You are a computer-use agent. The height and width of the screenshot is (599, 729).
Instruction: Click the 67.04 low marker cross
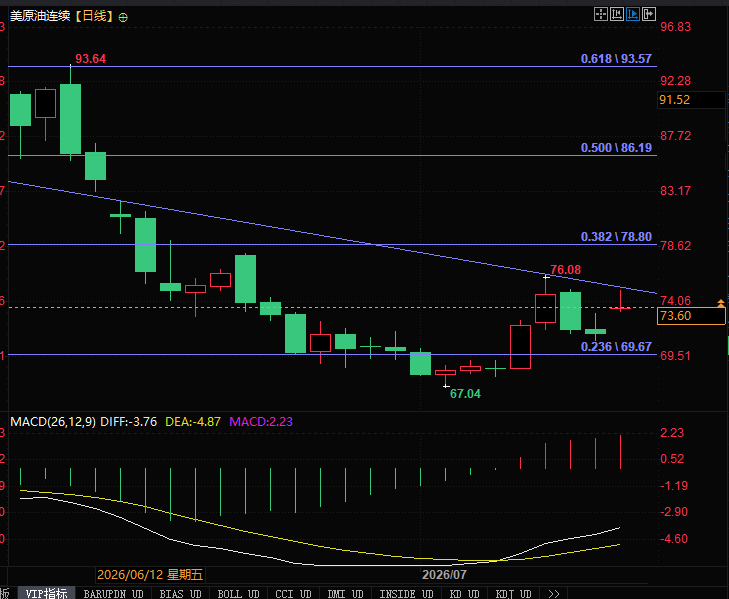pyautogui.click(x=446, y=386)
